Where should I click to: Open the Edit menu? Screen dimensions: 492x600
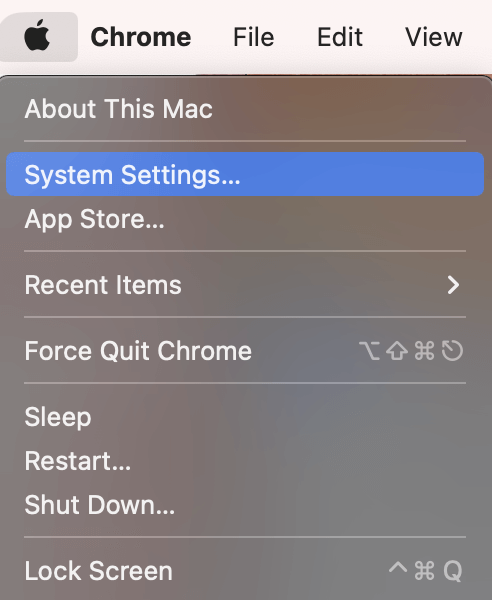tap(340, 37)
